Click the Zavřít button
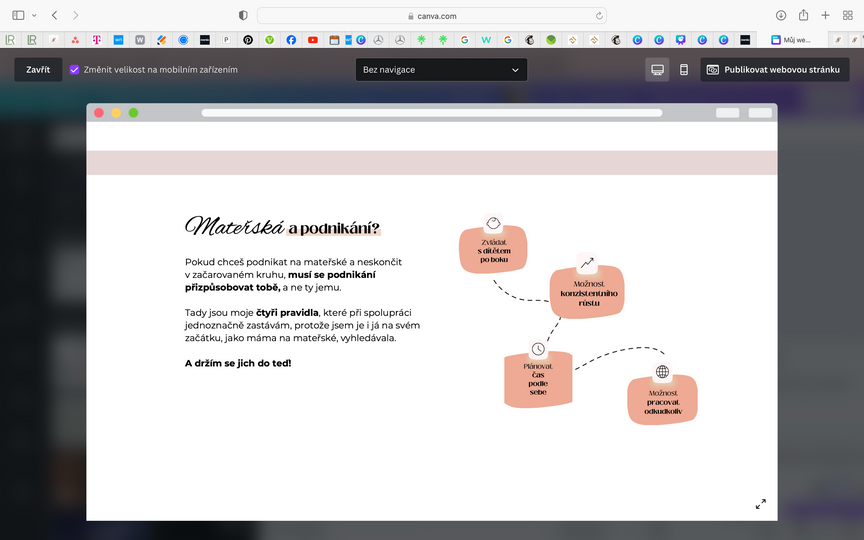 pos(38,69)
